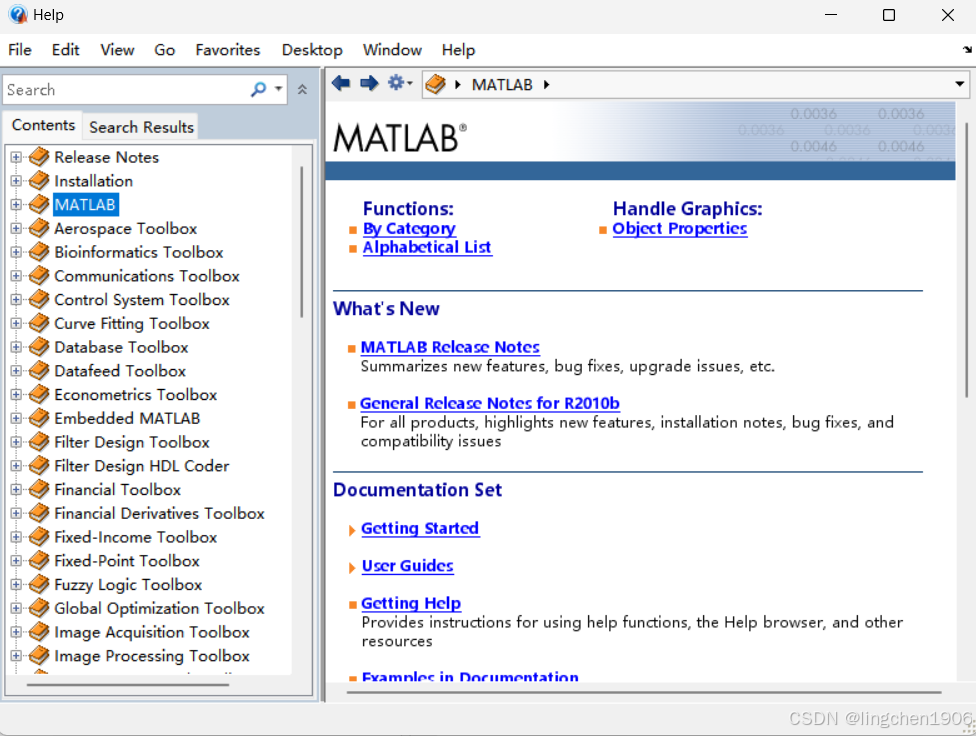Click the Embedded MATLAB book icon
Screen dimensions: 976x736
click(39, 418)
